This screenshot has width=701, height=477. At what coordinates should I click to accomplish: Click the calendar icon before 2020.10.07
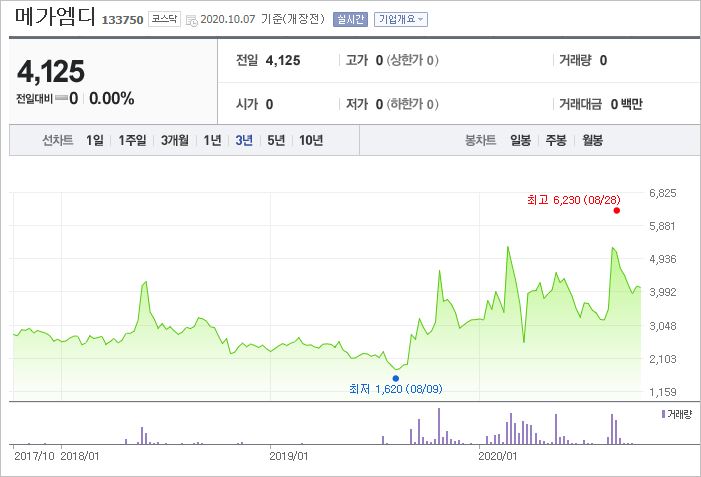click(x=191, y=20)
